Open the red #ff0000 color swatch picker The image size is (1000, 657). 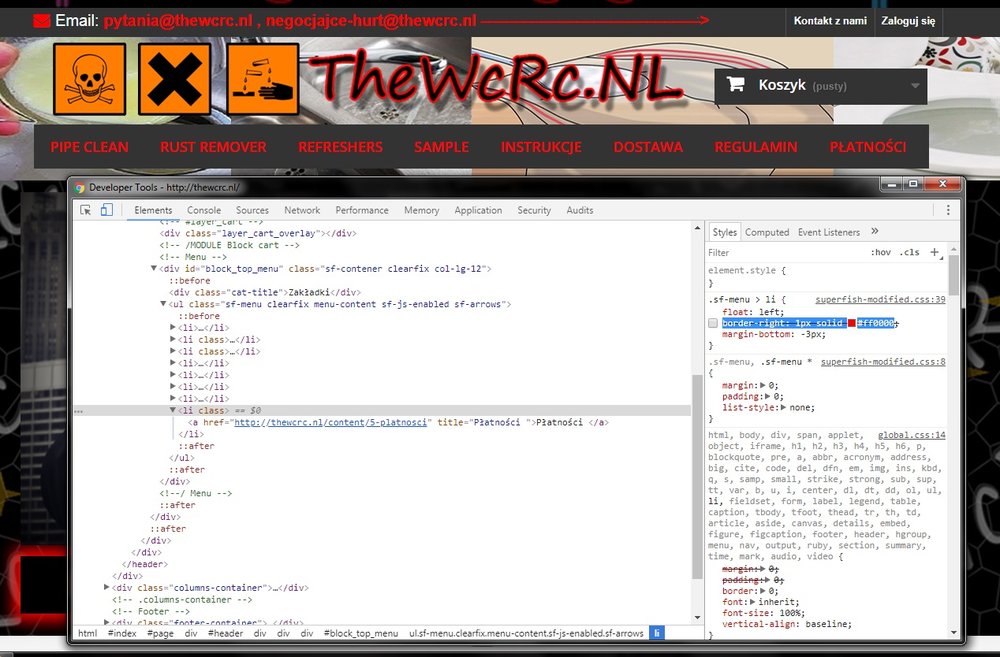851,323
